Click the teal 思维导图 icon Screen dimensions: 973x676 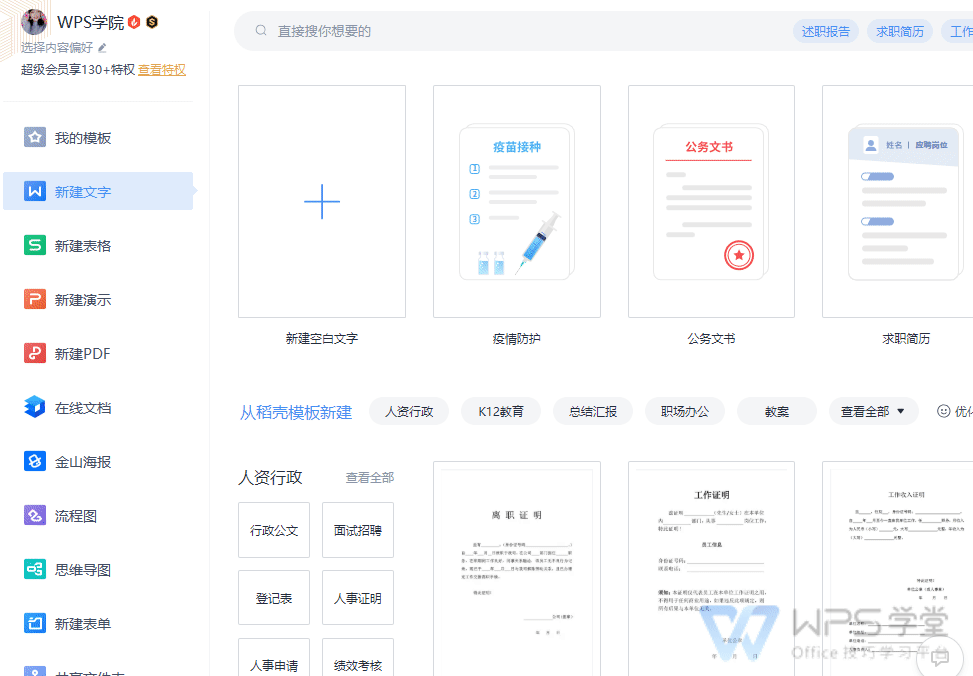tap(35, 569)
